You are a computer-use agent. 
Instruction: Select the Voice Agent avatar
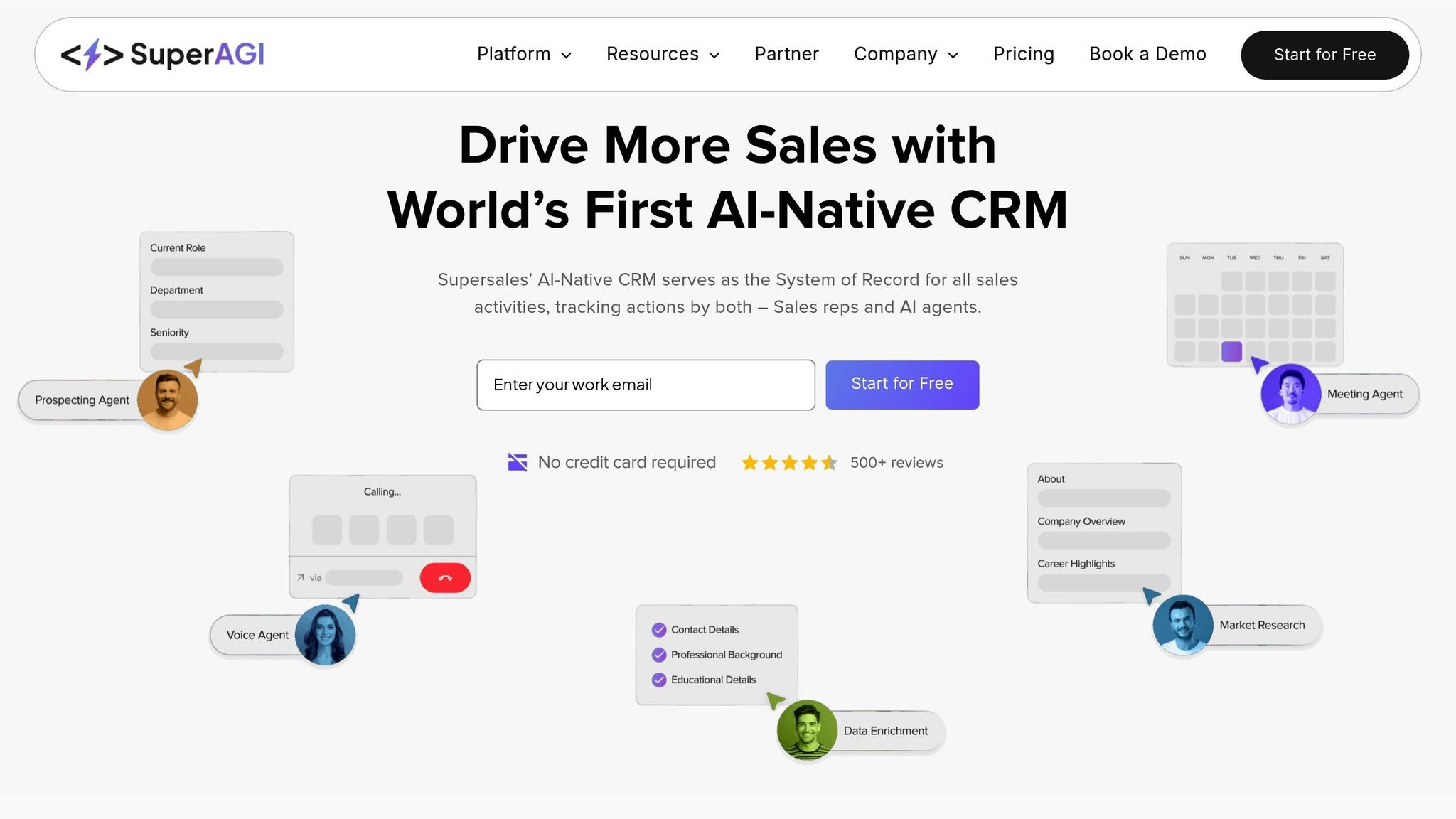pos(325,635)
